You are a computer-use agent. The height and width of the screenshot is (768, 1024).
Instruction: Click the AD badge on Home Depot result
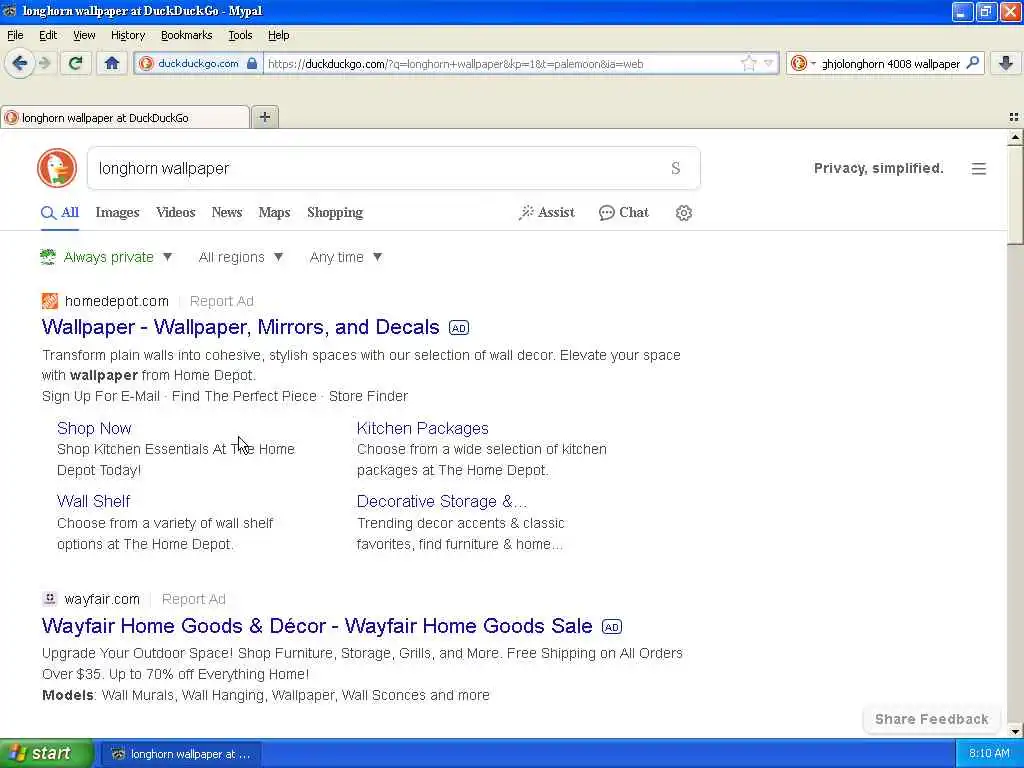(x=459, y=328)
